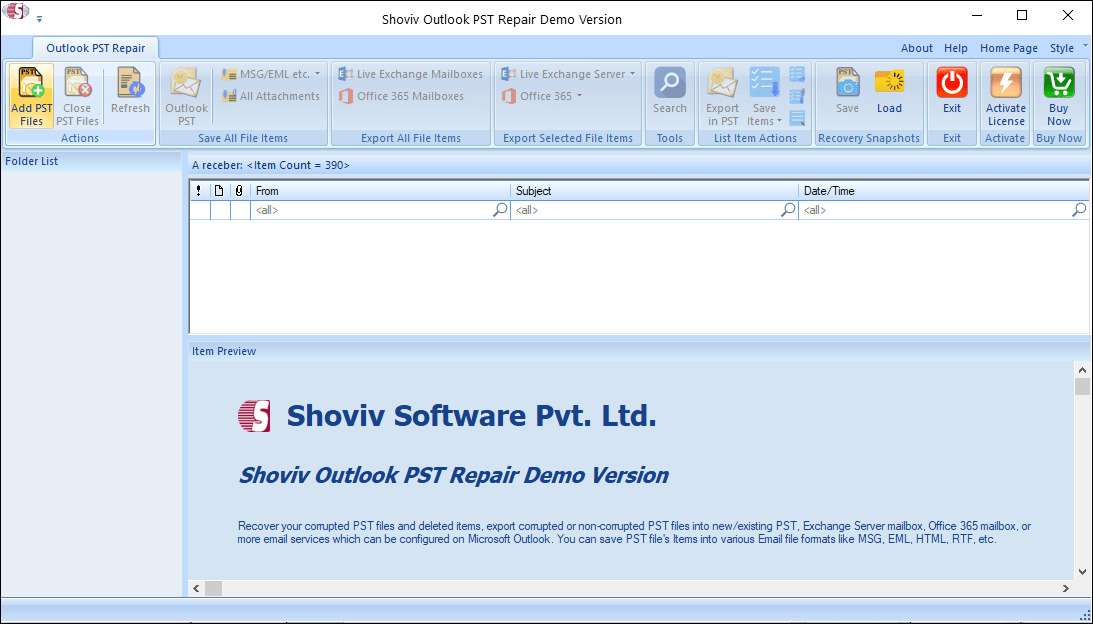Screen dimensions: 1093x624
Task: Click middle checklist icon in List Item Actions
Action: pos(797,96)
